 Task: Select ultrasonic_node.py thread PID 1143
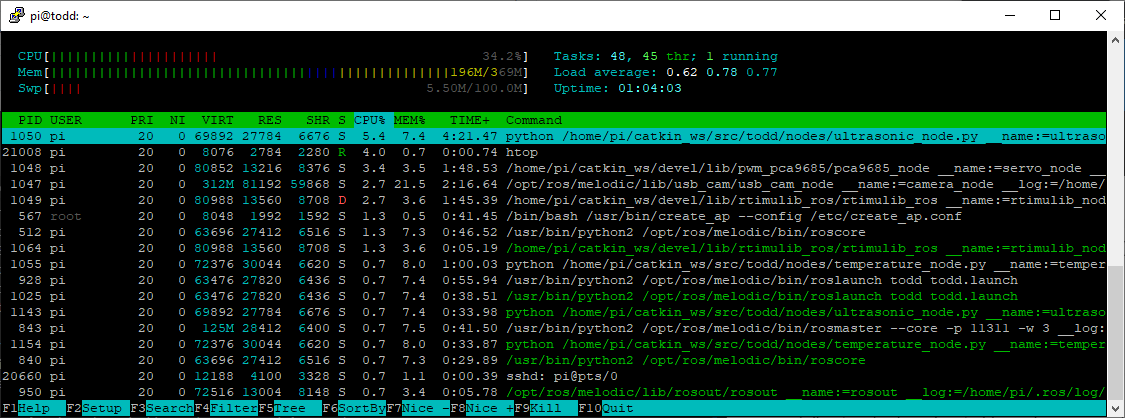(553, 313)
